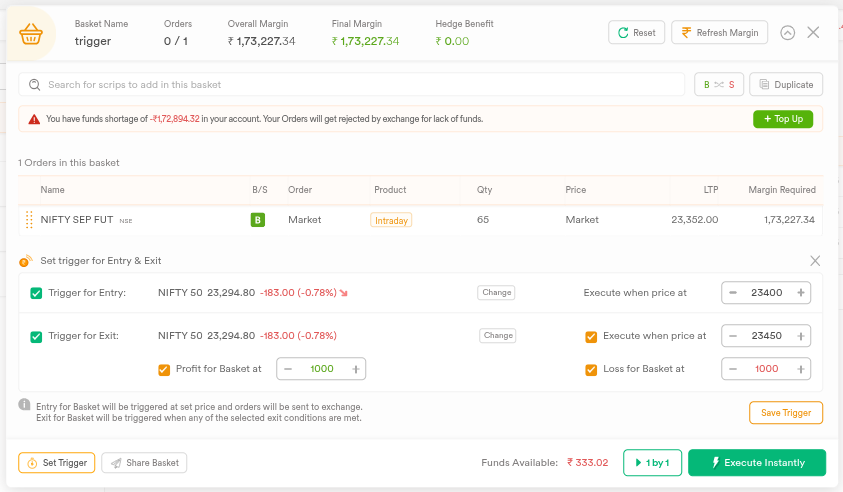This screenshot has height=492, width=843.
Task: Increase exit trigger price 23450
Action: pyautogui.click(x=801, y=336)
